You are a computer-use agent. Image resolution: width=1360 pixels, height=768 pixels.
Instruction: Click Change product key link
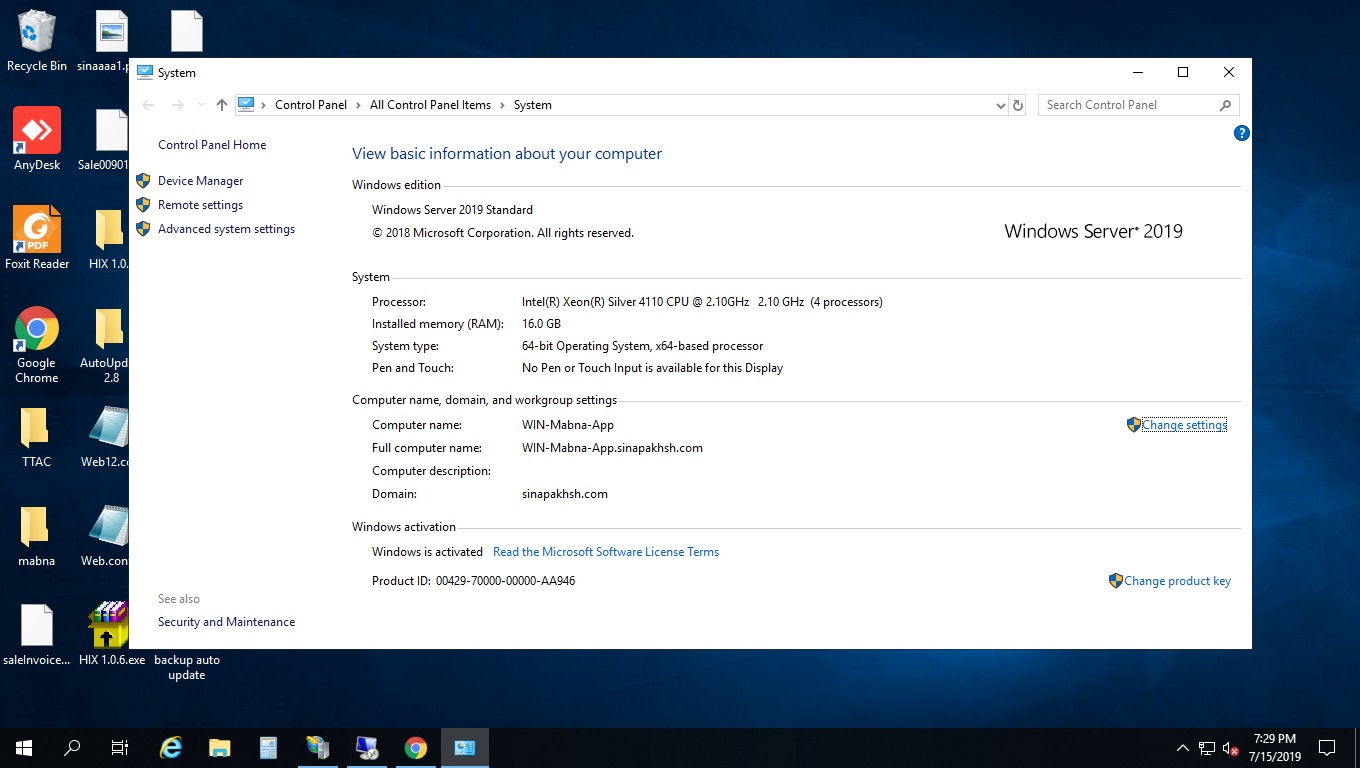[1177, 581]
